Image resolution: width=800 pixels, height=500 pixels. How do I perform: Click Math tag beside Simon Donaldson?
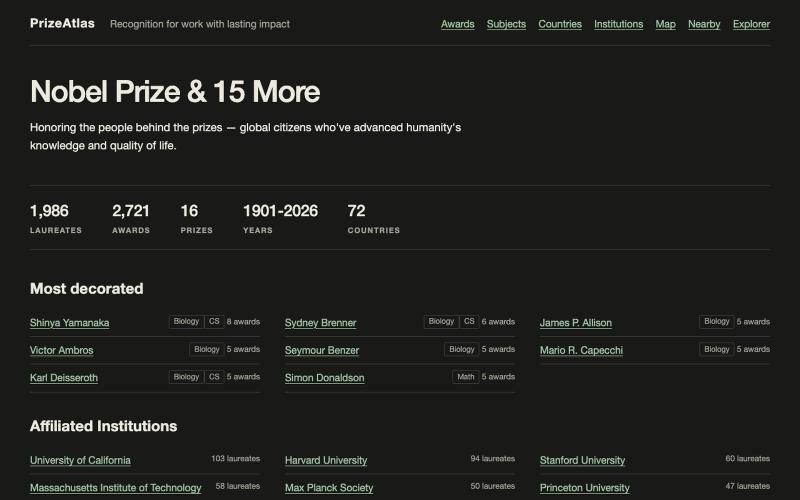[x=466, y=377]
